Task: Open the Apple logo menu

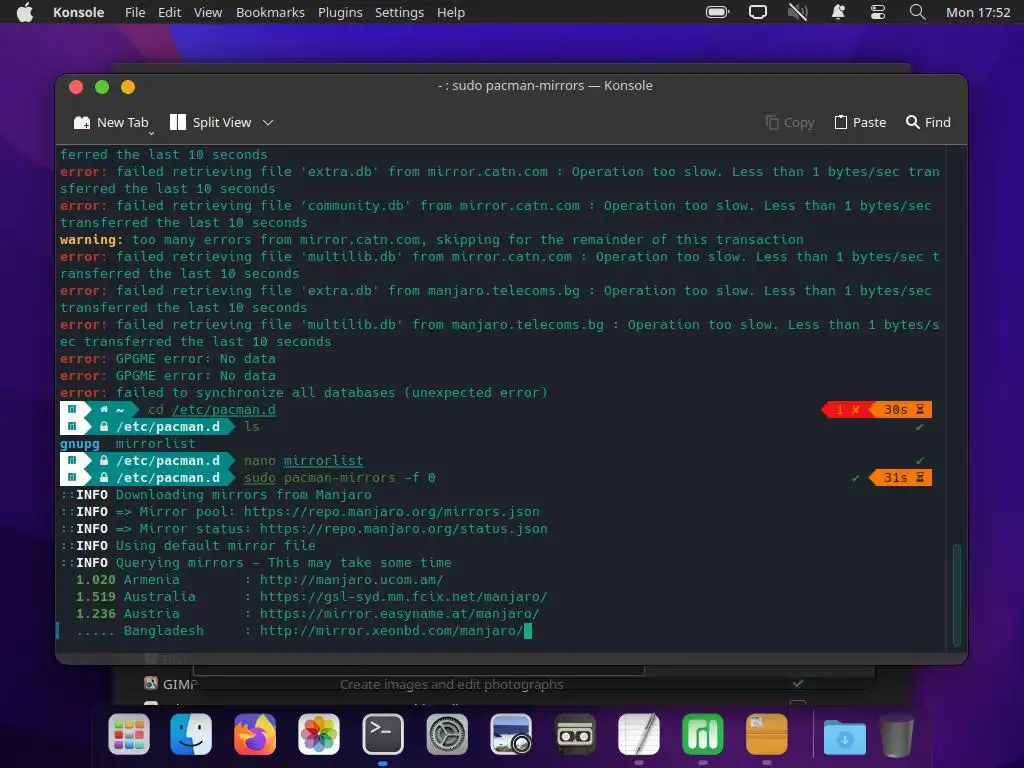Action: click(x=25, y=12)
